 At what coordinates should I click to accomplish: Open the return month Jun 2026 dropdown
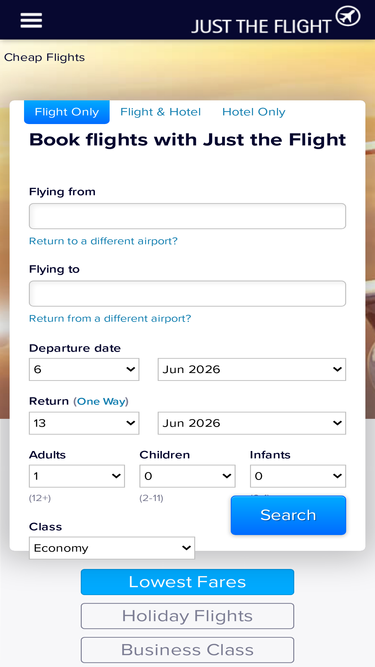pos(252,423)
